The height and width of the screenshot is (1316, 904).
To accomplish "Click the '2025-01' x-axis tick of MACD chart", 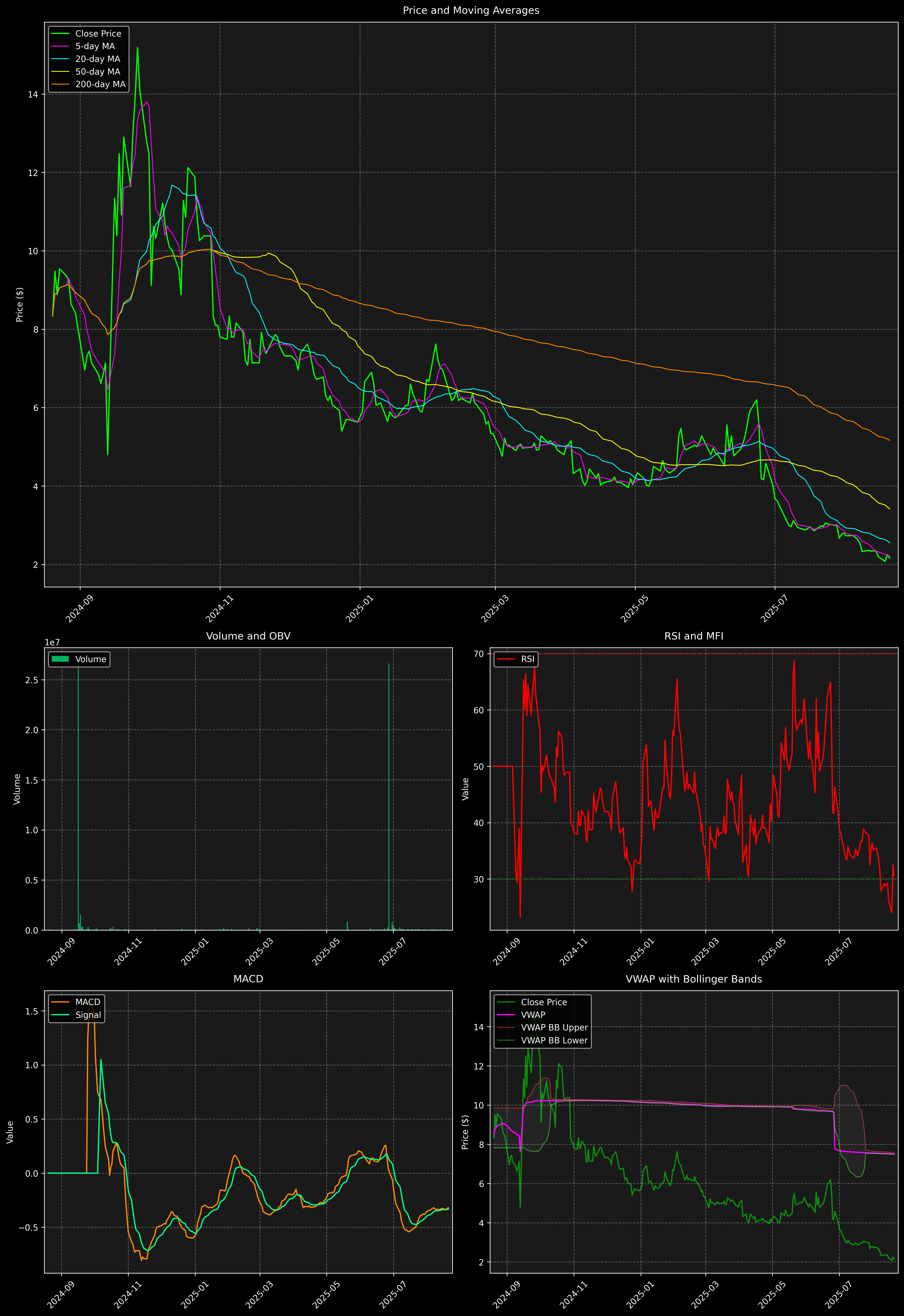I will point(195,1295).
